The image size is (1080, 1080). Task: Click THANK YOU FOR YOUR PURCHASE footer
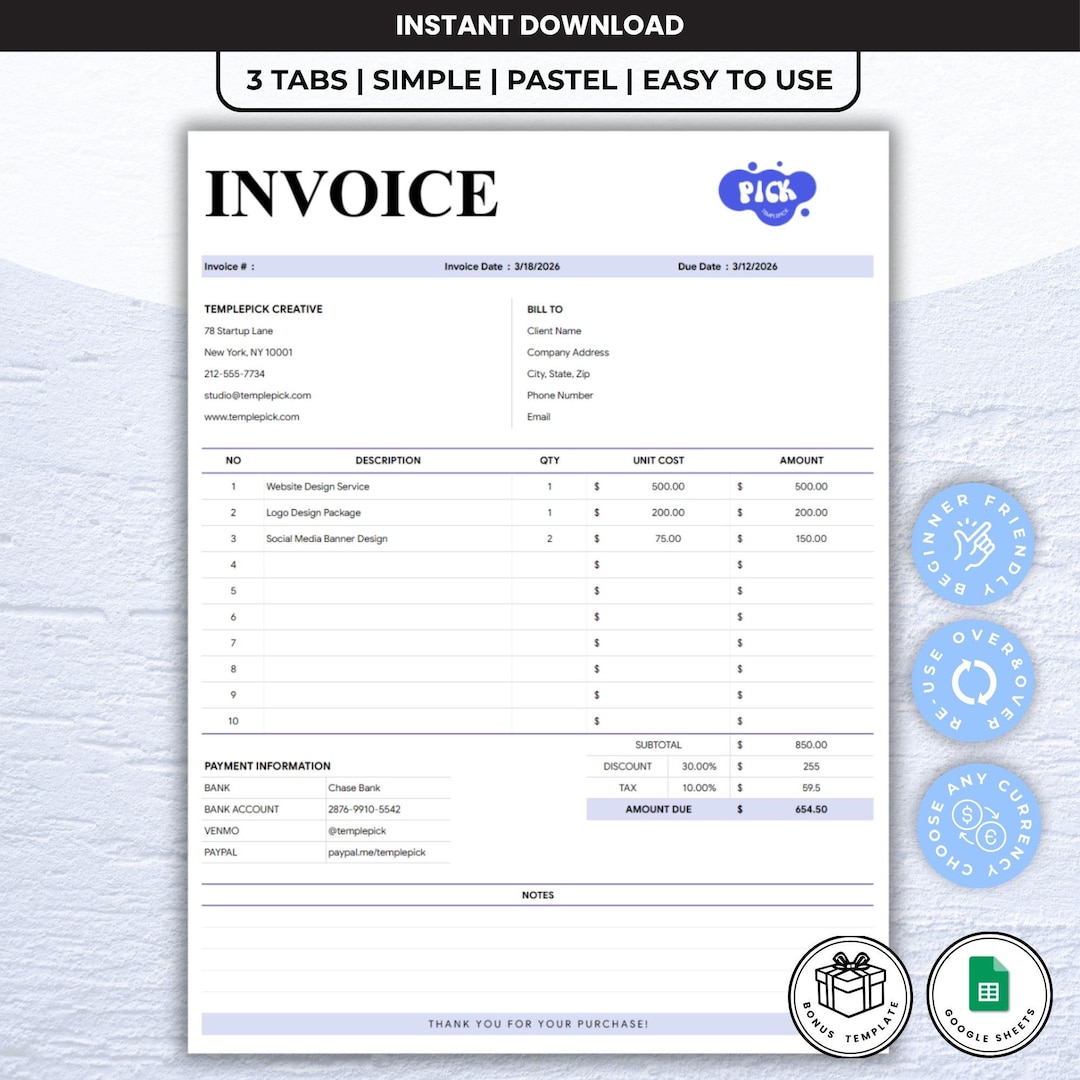pos(538,1024)
